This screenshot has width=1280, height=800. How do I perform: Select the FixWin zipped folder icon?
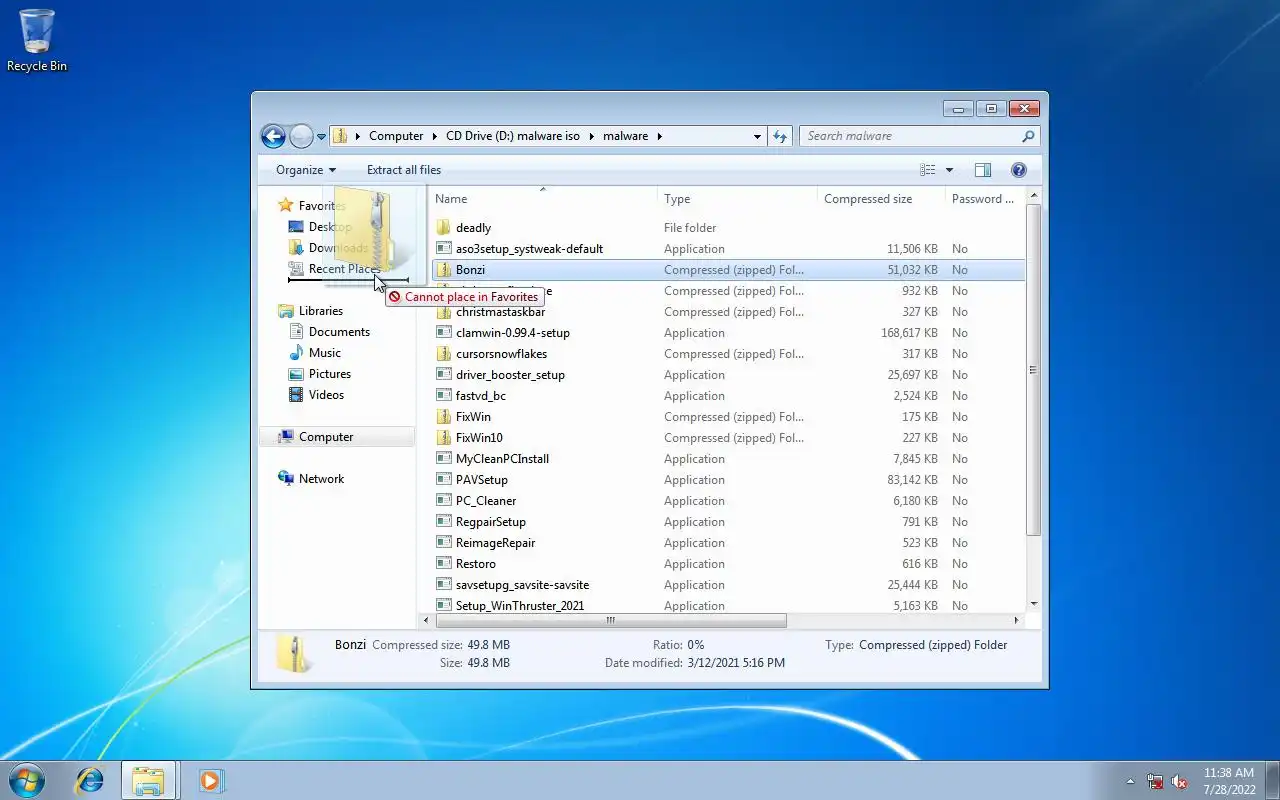[x=445, y=417]
